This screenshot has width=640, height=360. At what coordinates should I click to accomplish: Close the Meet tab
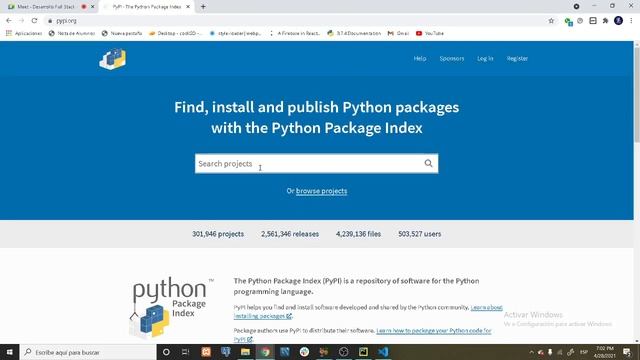(93, 7)
